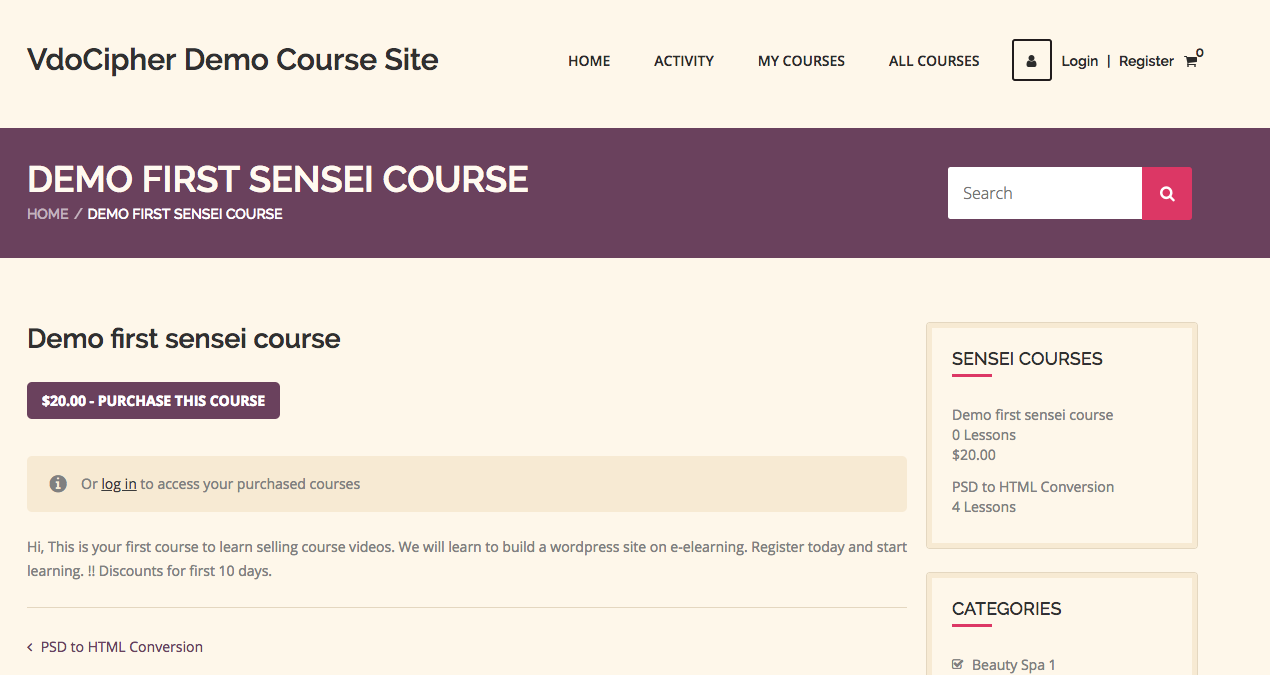Image resolution: width=1270 pixels, height=675 pixels.
Task: Focus the Search input field
Action: click(1045, 193)
